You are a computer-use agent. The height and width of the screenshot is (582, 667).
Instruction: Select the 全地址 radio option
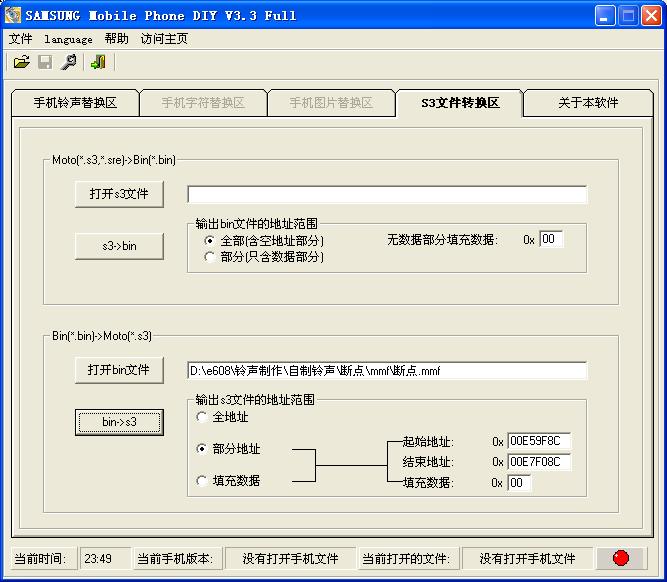click(x=222, y=417)
